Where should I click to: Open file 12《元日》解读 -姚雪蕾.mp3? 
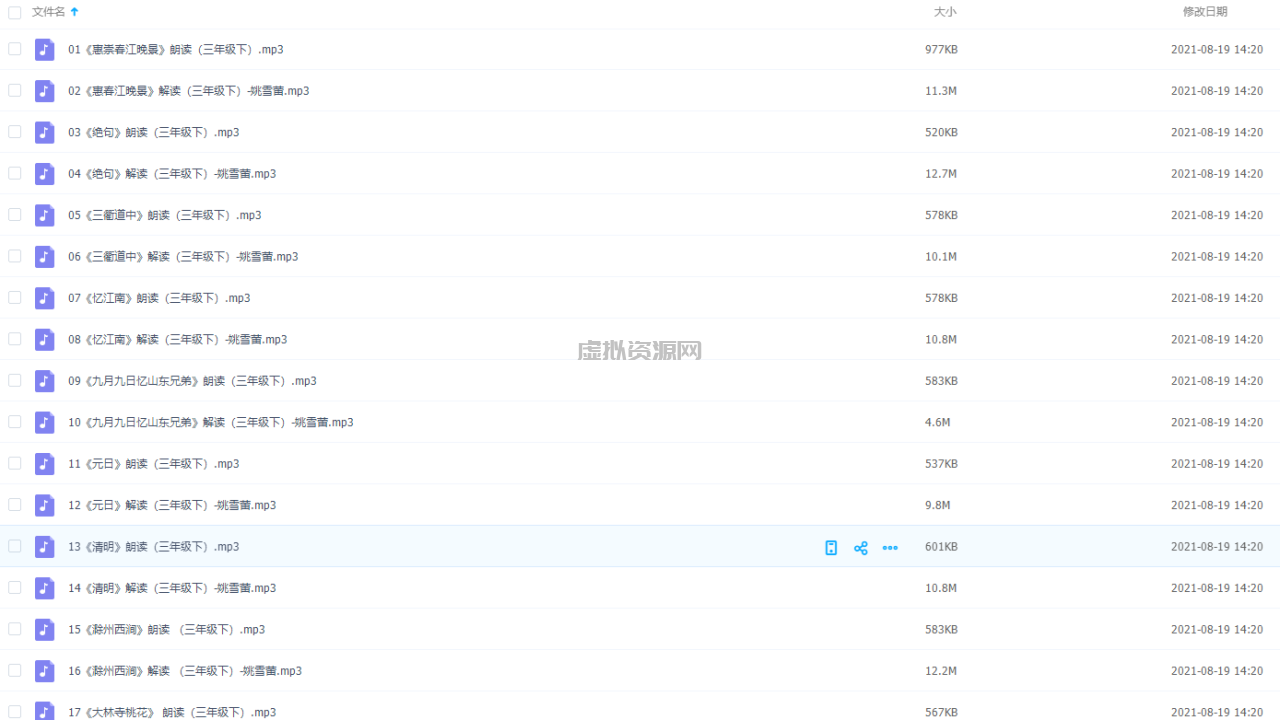172,506
